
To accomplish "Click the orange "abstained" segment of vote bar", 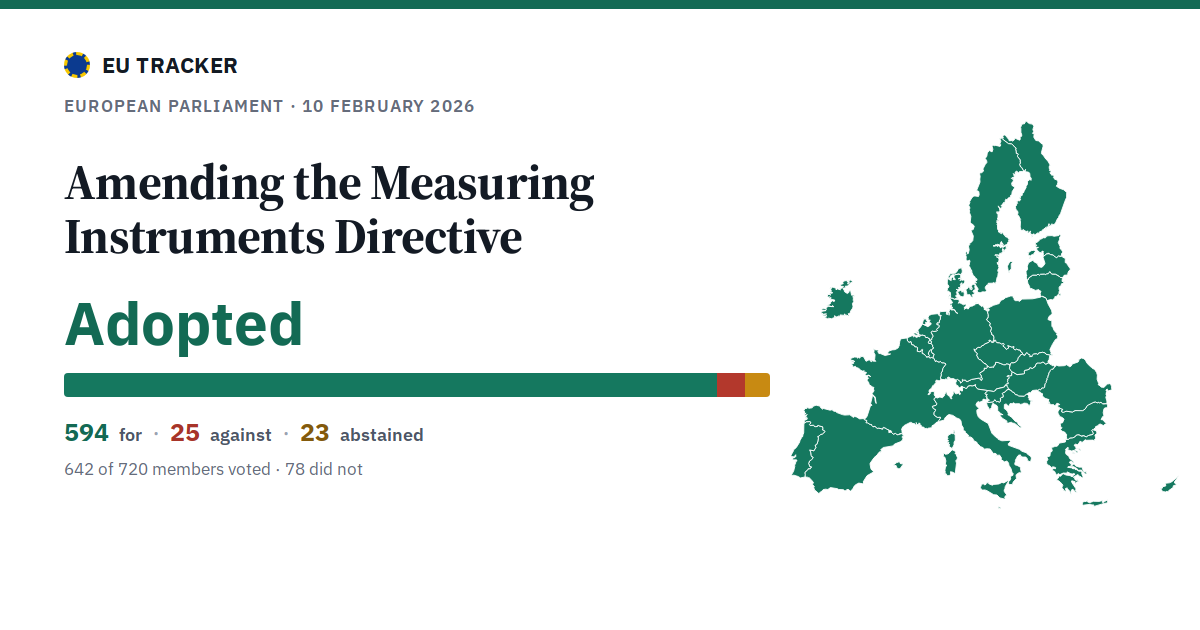I will [x=757, y=385].
